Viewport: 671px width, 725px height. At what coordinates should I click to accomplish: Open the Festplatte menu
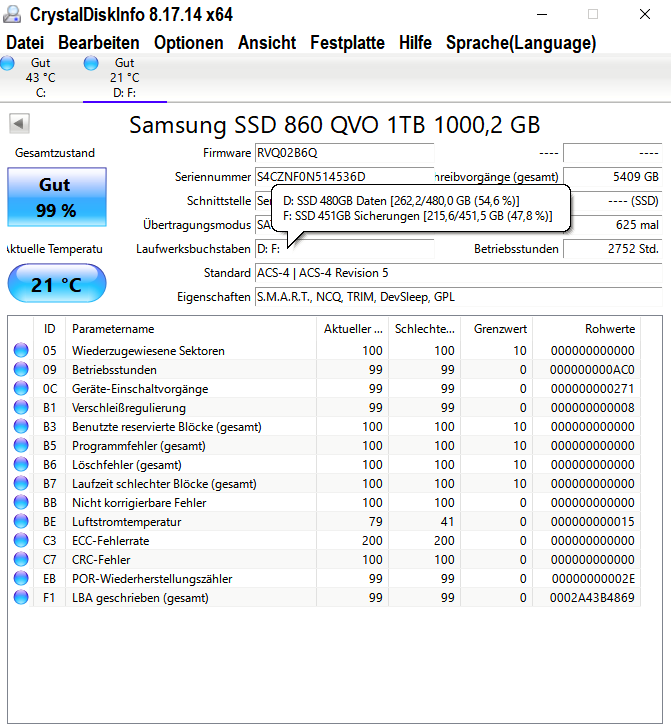coord(347,43)
